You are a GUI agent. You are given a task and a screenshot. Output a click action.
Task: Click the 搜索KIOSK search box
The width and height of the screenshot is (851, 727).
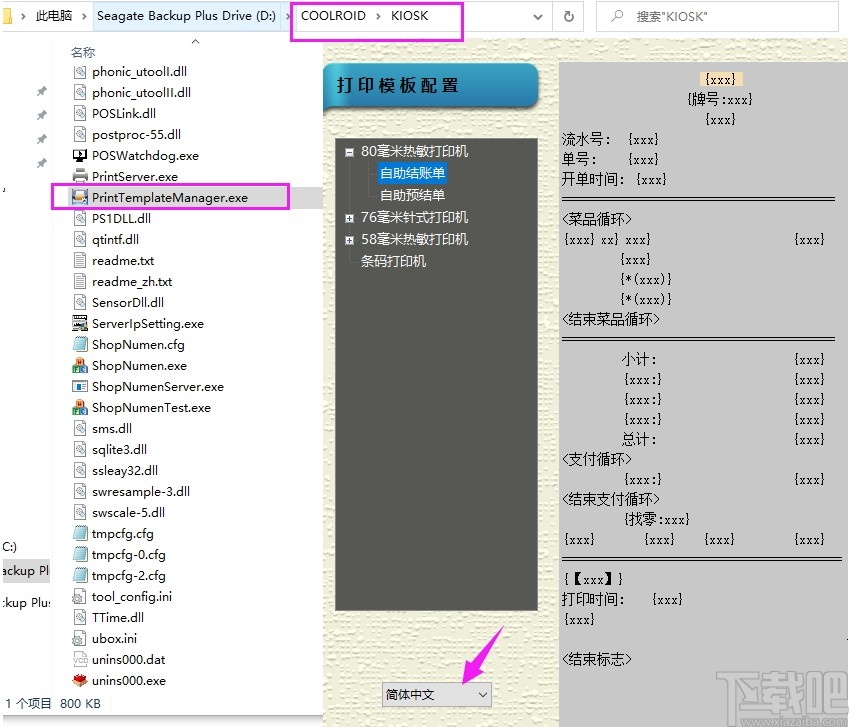(717, 17)
